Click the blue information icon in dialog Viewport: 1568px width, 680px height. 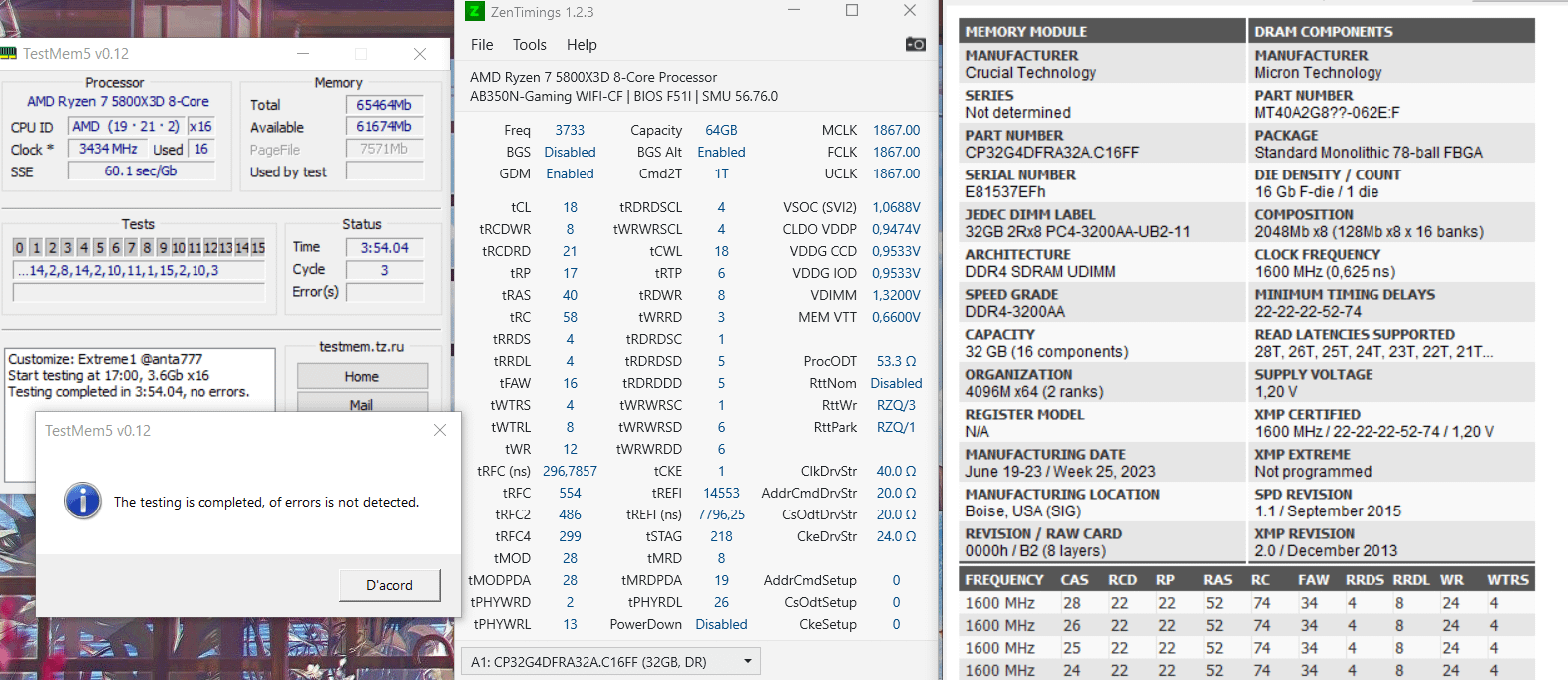pyautogui.click(x=83, y=501)
